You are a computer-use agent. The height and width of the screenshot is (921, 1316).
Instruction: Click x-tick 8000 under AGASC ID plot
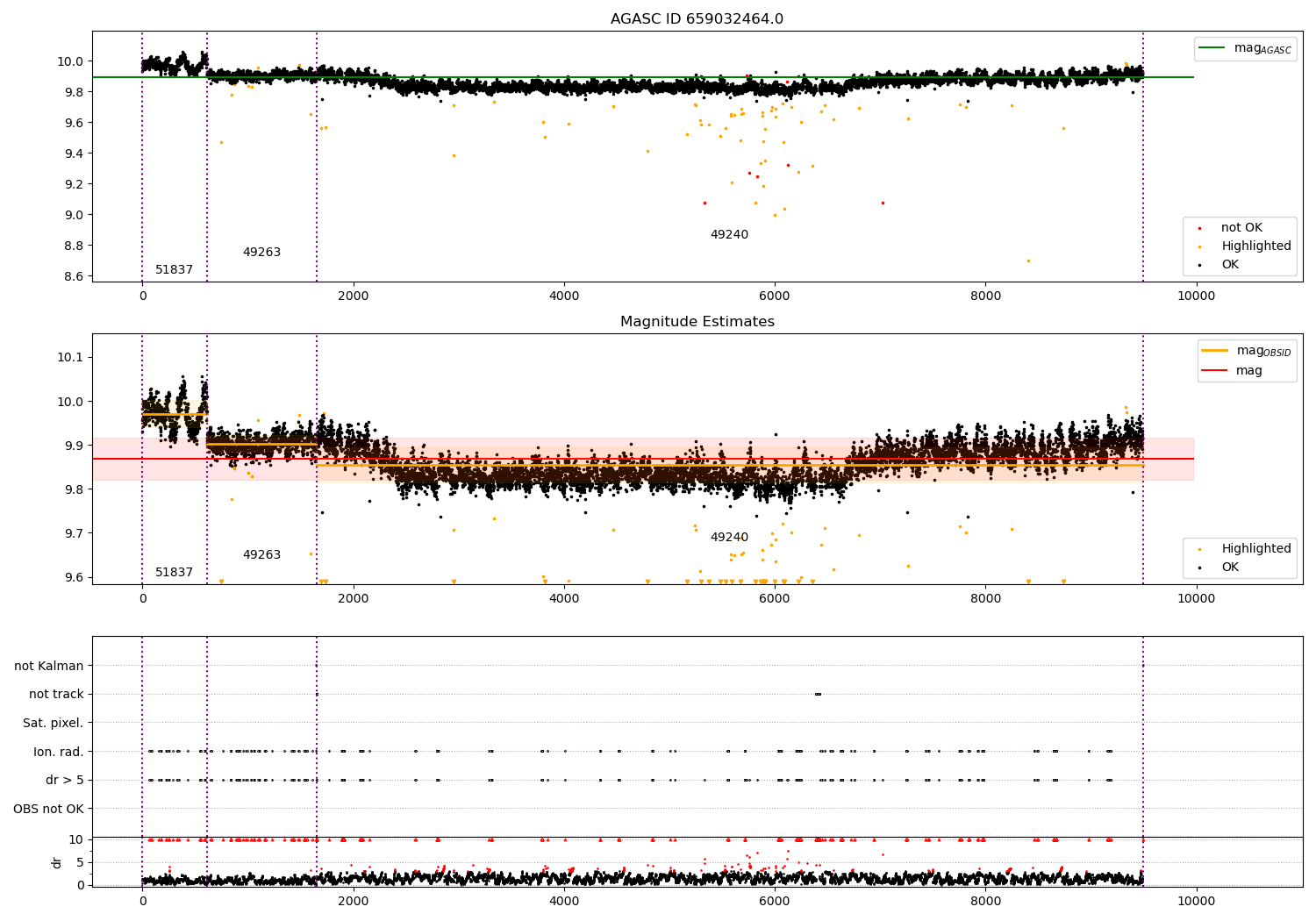click(x=985, y=296)
